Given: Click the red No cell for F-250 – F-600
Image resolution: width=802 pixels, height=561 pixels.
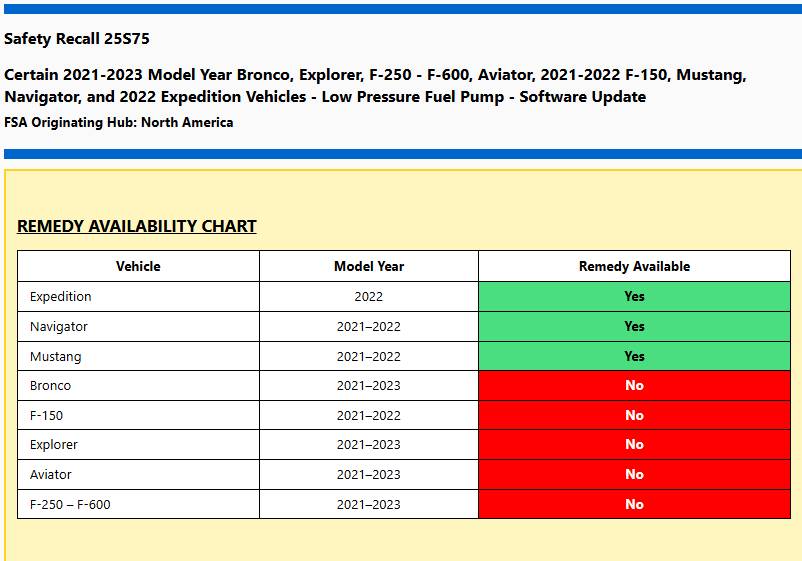Looking at the screenshot, I should (634, 505).
